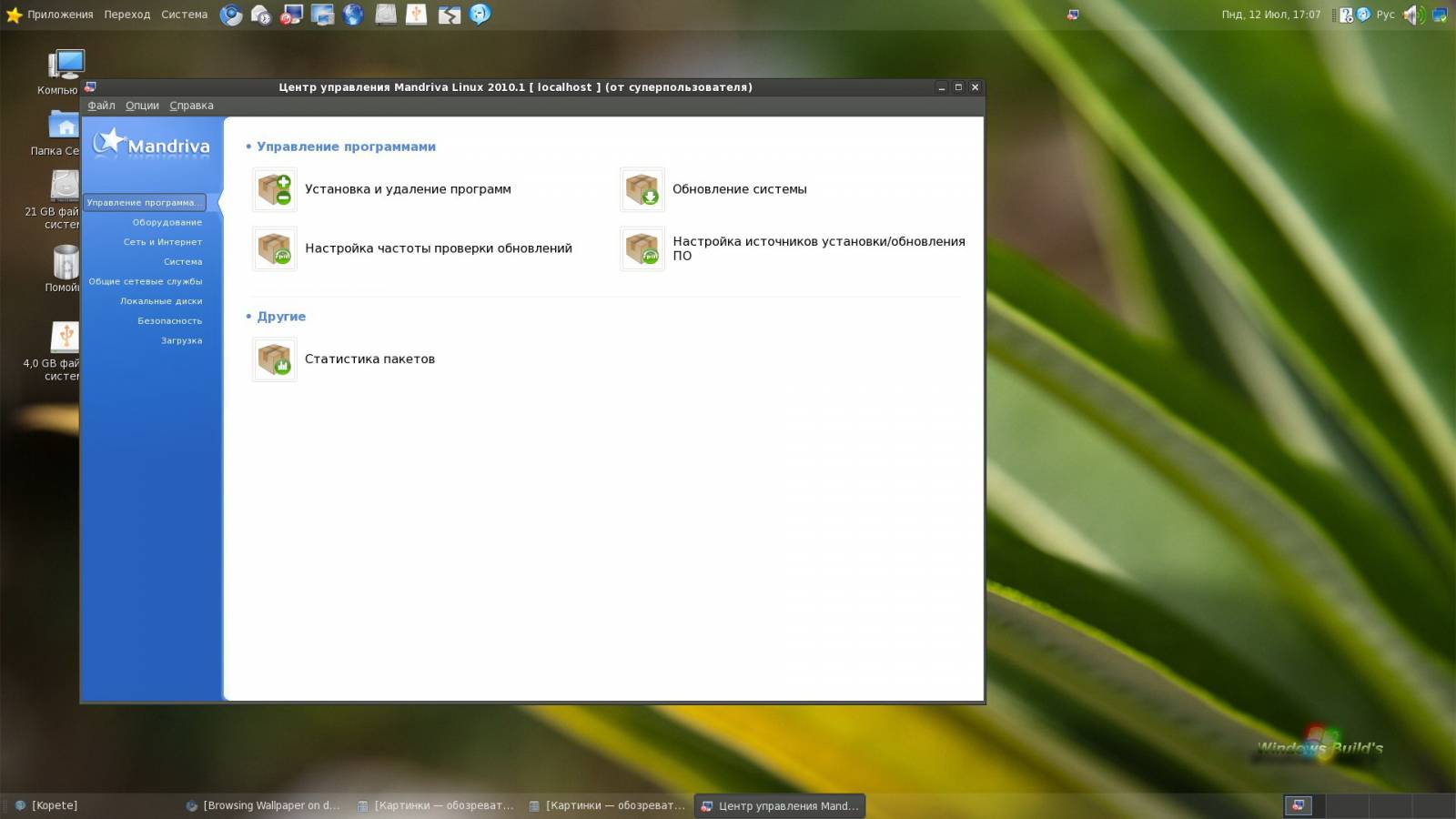The width and height of the screenshot is (1456, 819).
Task: Open the date and time clock
Action: pos(1270,15)
